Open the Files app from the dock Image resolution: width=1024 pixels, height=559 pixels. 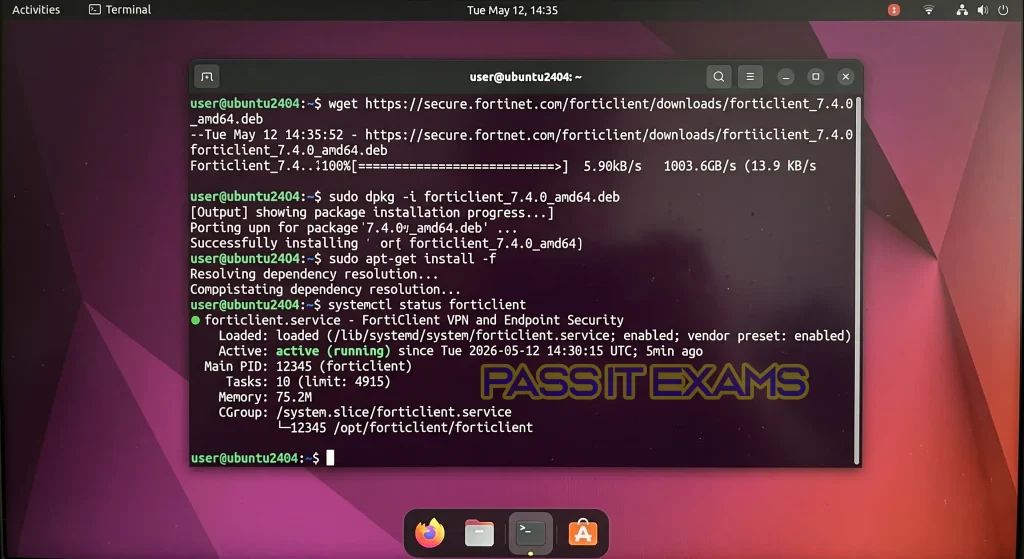pyautogui.click(x=479, y=534)
